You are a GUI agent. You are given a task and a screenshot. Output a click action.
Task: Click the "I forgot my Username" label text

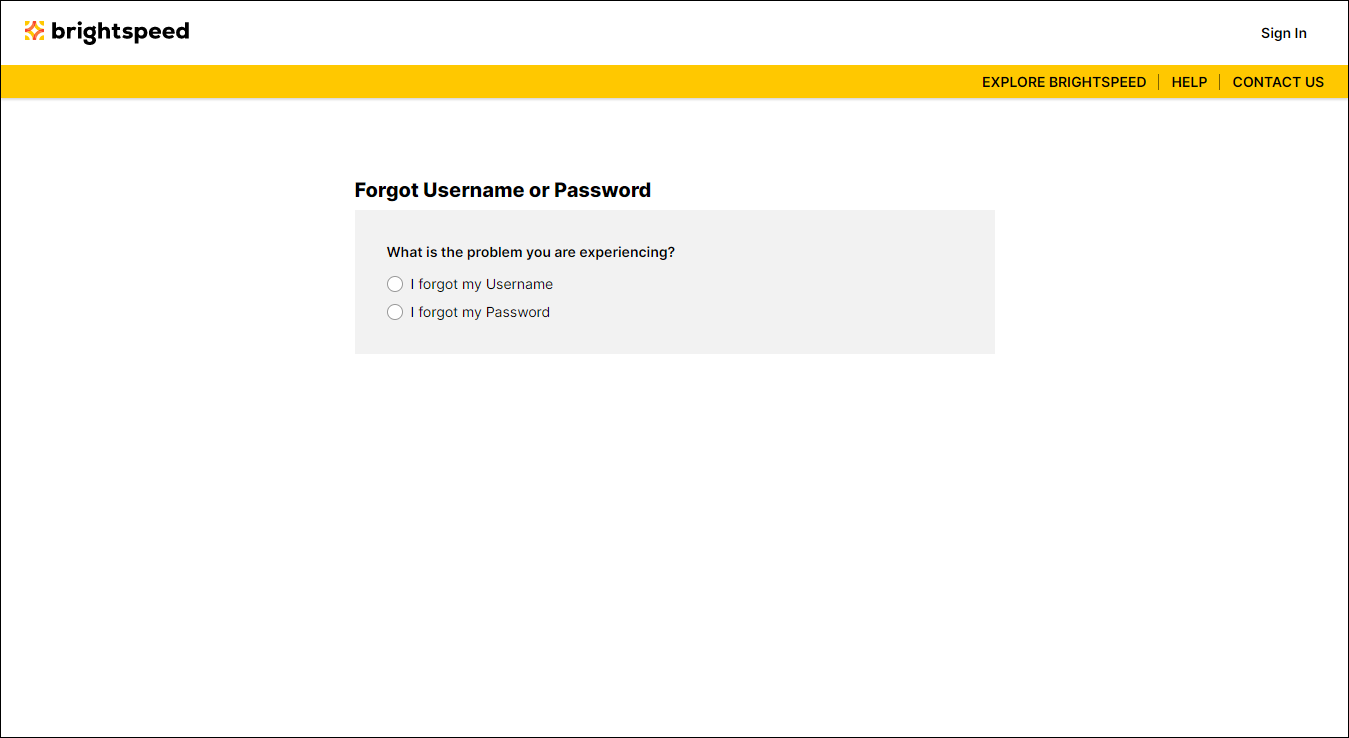click(x=481, y=284)
